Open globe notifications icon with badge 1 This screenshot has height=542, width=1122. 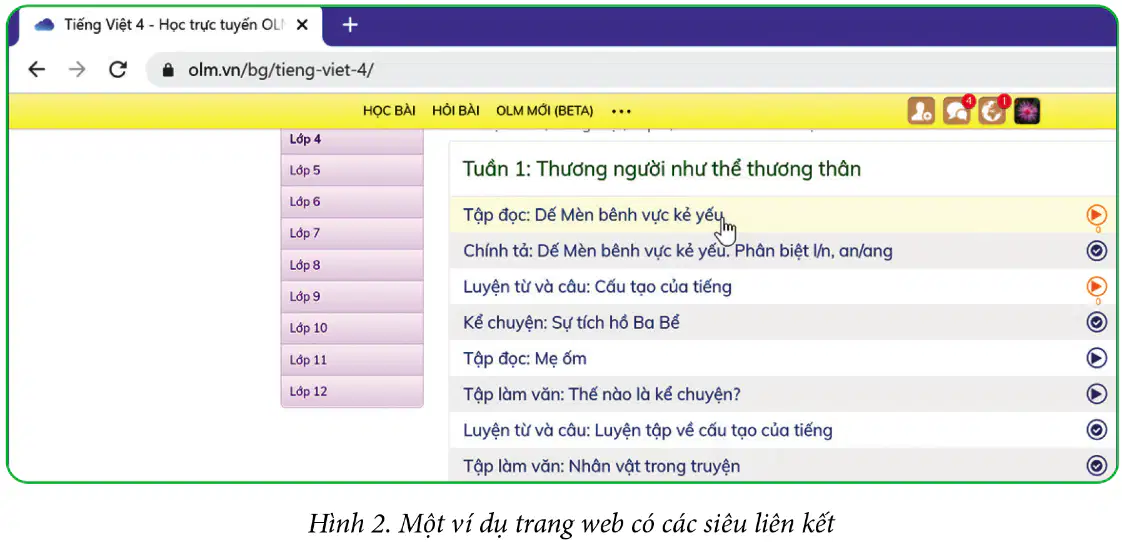(992, 111)
